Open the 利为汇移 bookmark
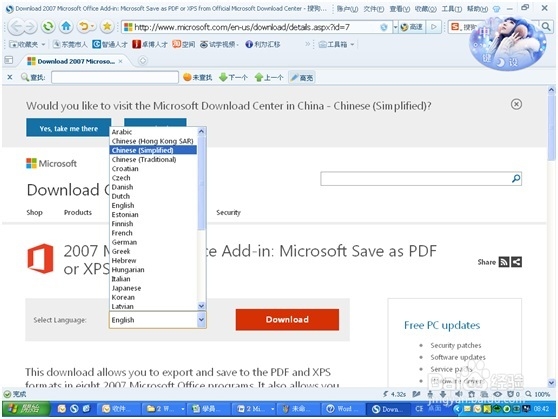 coord(263,44)
